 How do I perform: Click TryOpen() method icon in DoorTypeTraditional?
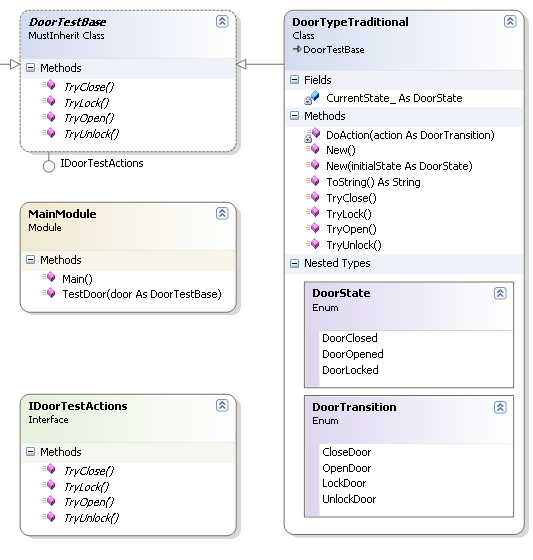312,228
